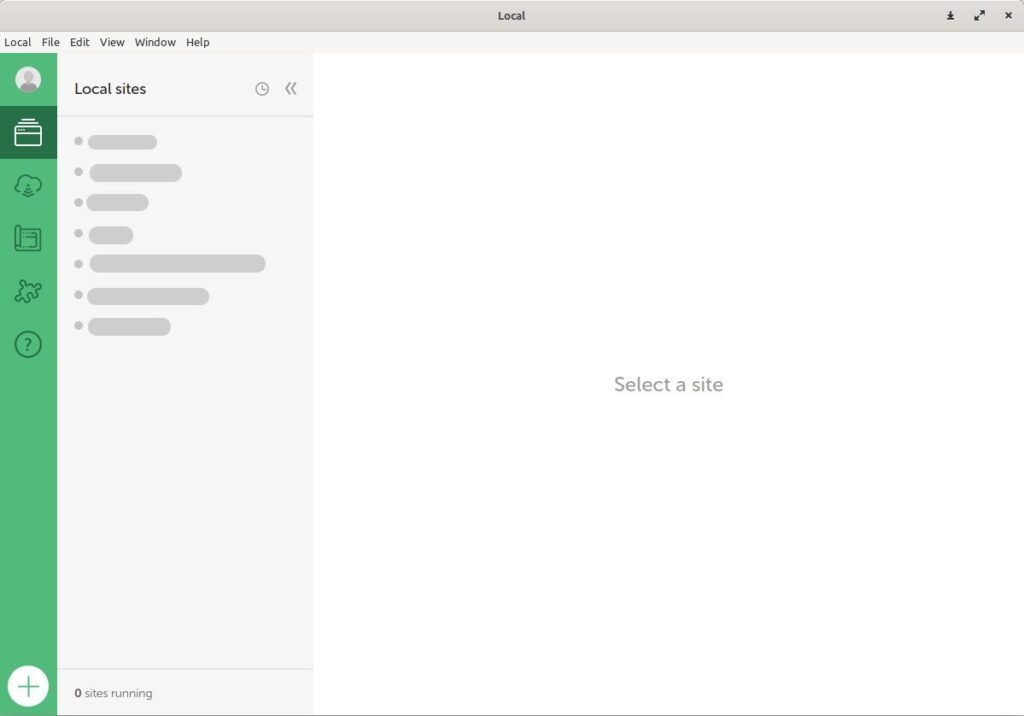1024x716 pixels.
Task: Click the window maximize arrows button
Action: pyautogui.click(x=979, y=15)
